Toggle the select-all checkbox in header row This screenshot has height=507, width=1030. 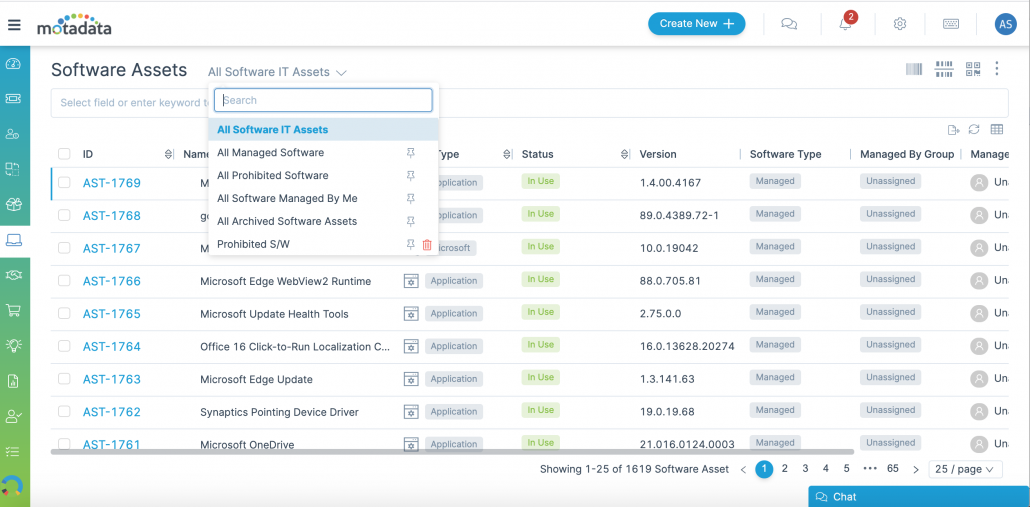64,154
